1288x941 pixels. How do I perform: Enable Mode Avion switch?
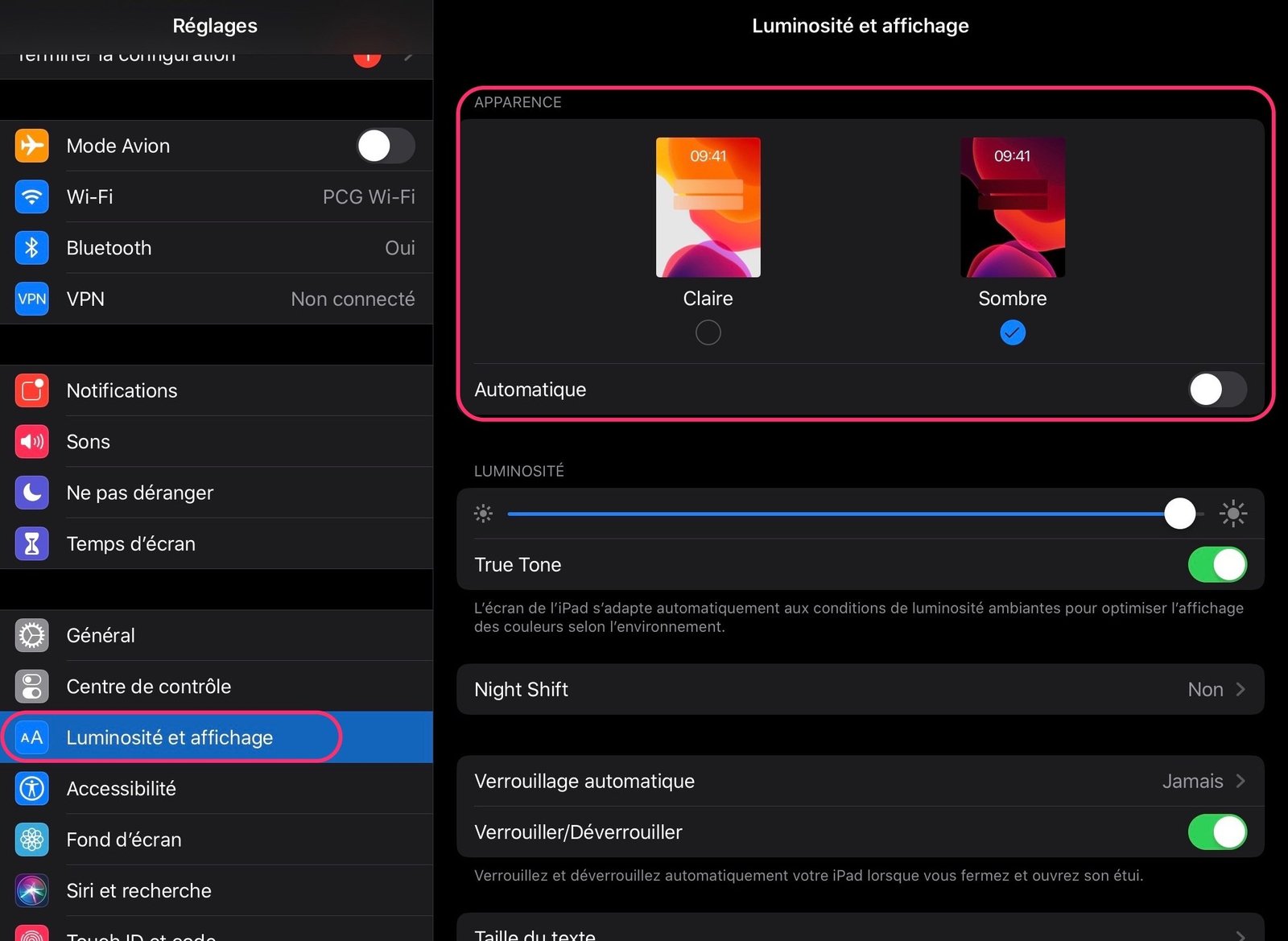coord(386,146)
